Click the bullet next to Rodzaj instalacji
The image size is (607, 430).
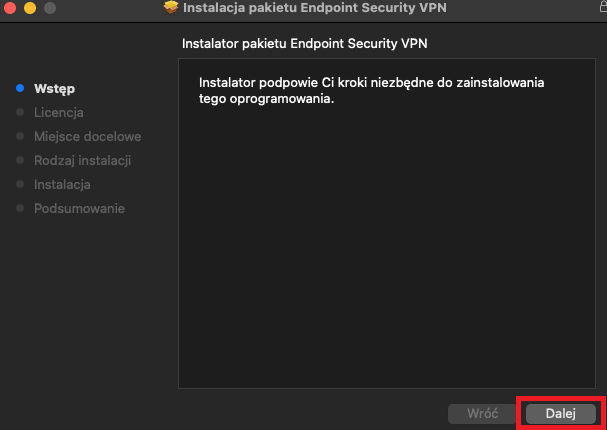(x=20, y=160)
